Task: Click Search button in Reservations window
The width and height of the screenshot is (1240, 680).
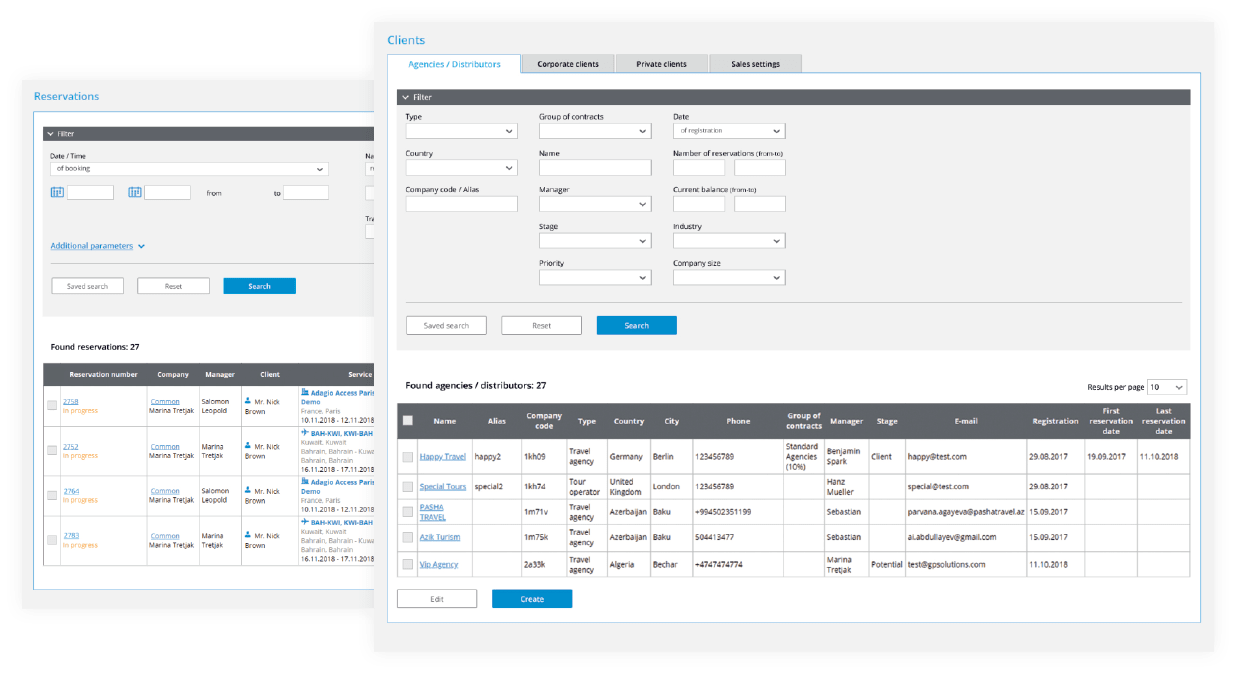Action: pyautogui.click(x=259, y=286)
